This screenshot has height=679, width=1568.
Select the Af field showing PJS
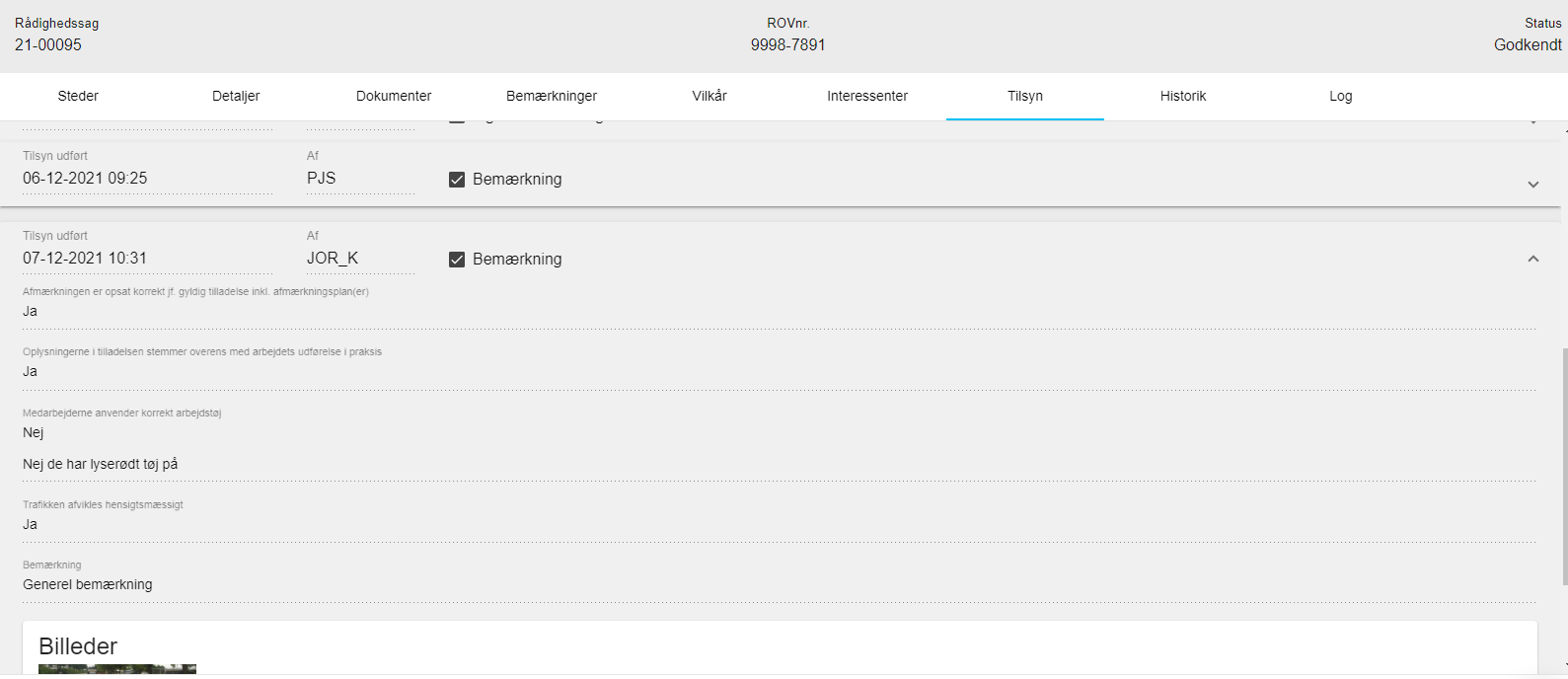[x=359, y=179]
